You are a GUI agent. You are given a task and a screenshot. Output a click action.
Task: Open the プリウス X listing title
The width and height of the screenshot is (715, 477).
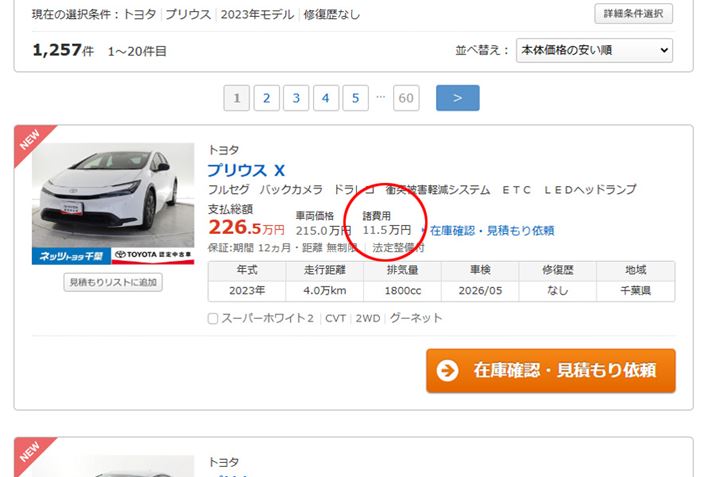pos(246,171)
